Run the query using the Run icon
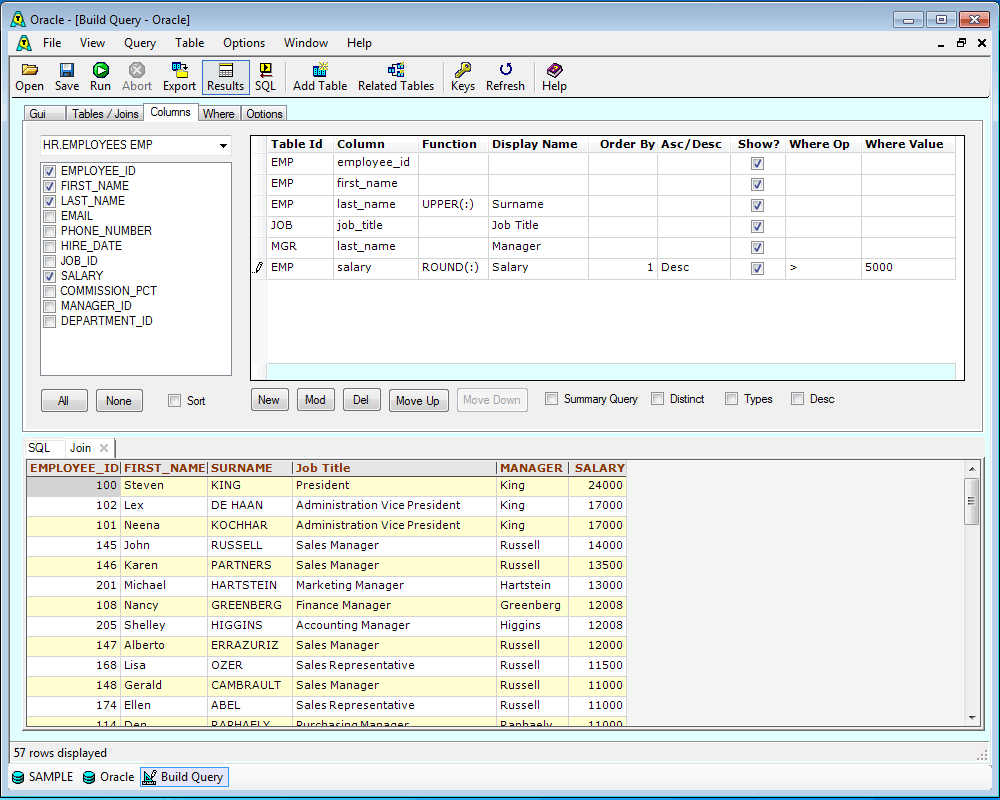Image resolution: width=1000 pixels, height=800 pixels. [x=100, y=77]
